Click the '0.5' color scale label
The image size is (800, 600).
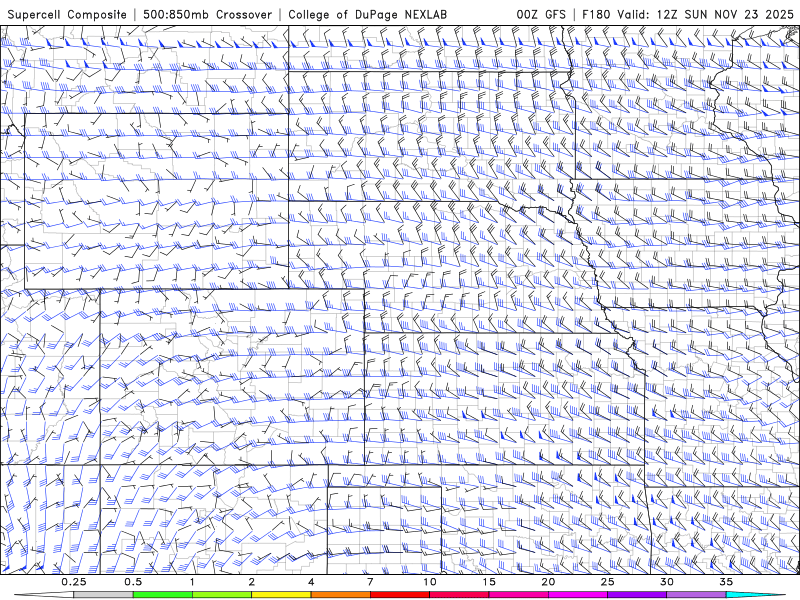(133, 582)
